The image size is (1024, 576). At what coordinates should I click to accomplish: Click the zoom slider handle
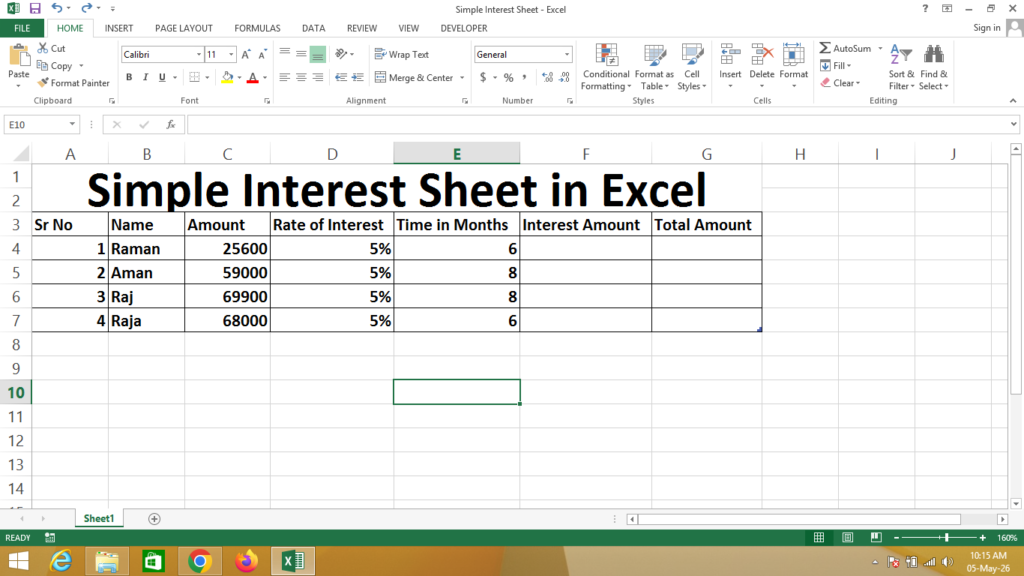(946, 537)
